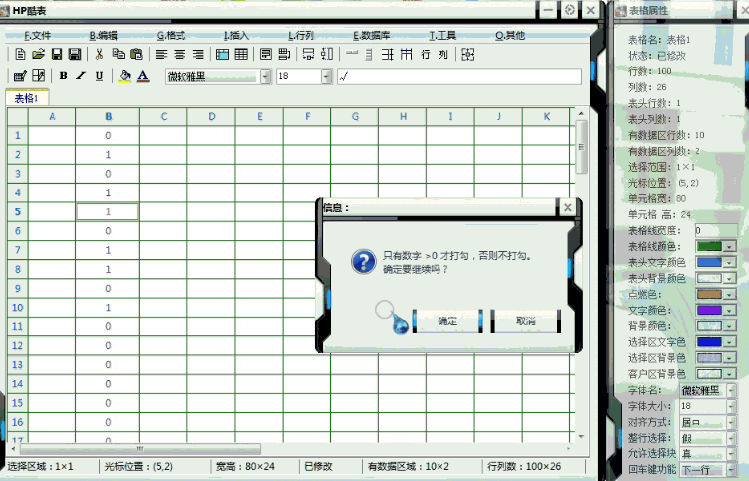Open the G.格式 menu
Image resolution: width=749 pixels, height=481 pixels.
point(171,35)
